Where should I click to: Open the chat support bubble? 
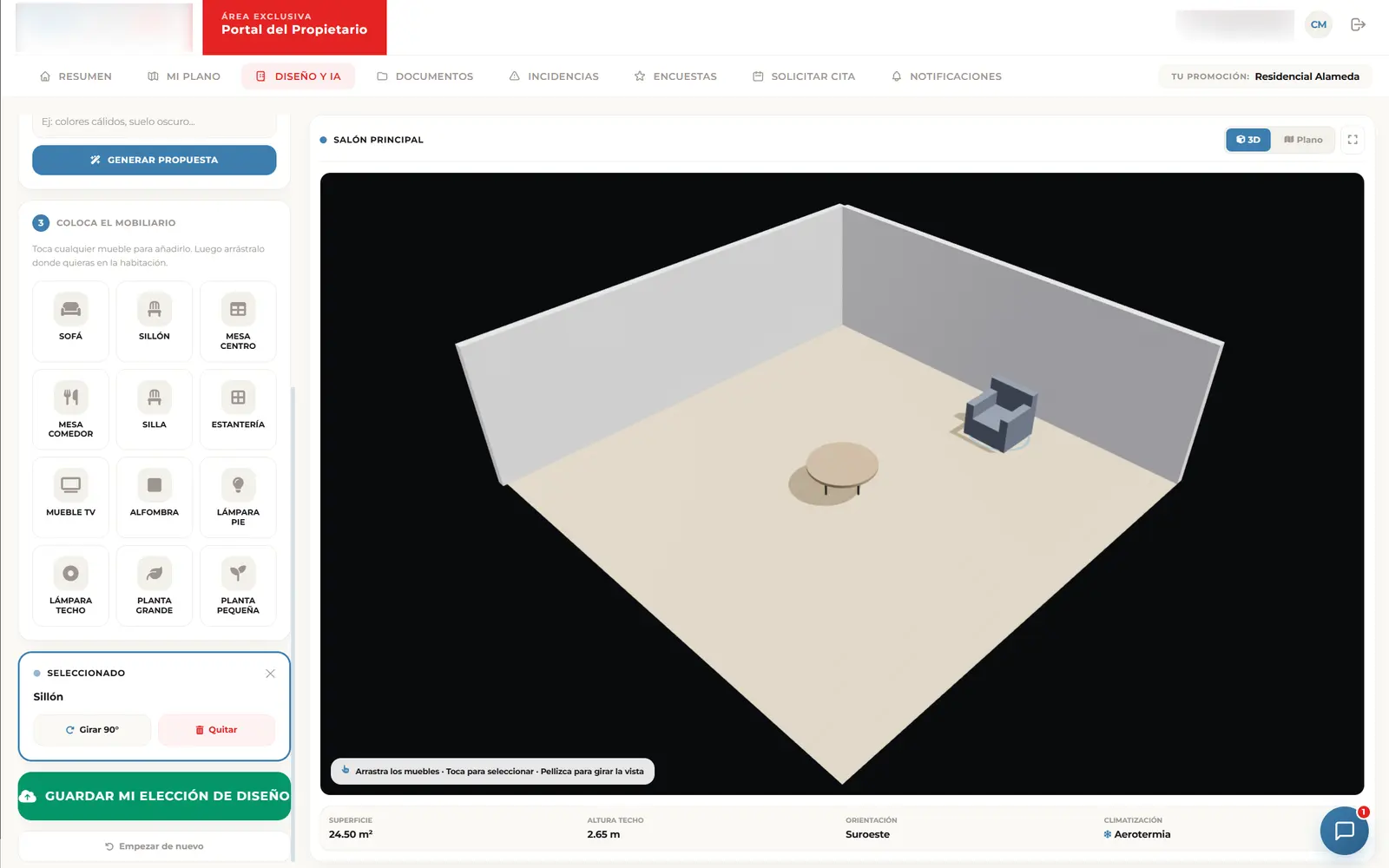click(1344, 831)
